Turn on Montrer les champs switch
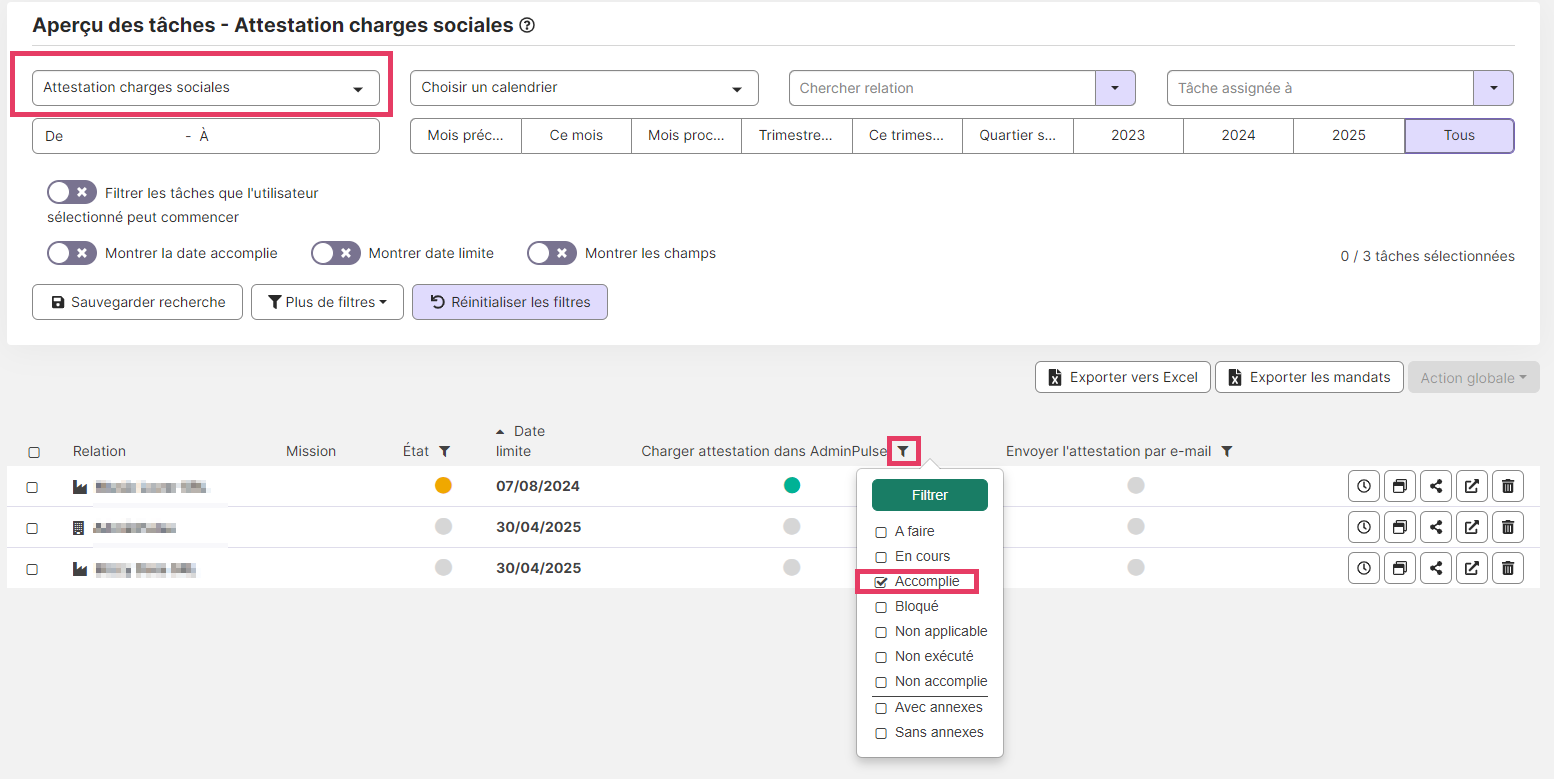1554x779 pixels. [552, 253]
